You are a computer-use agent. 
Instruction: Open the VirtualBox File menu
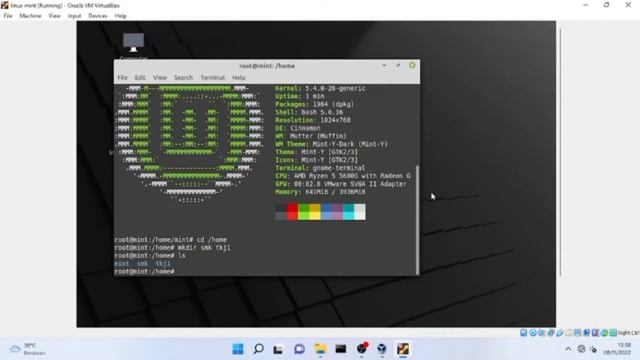[8, 16]
